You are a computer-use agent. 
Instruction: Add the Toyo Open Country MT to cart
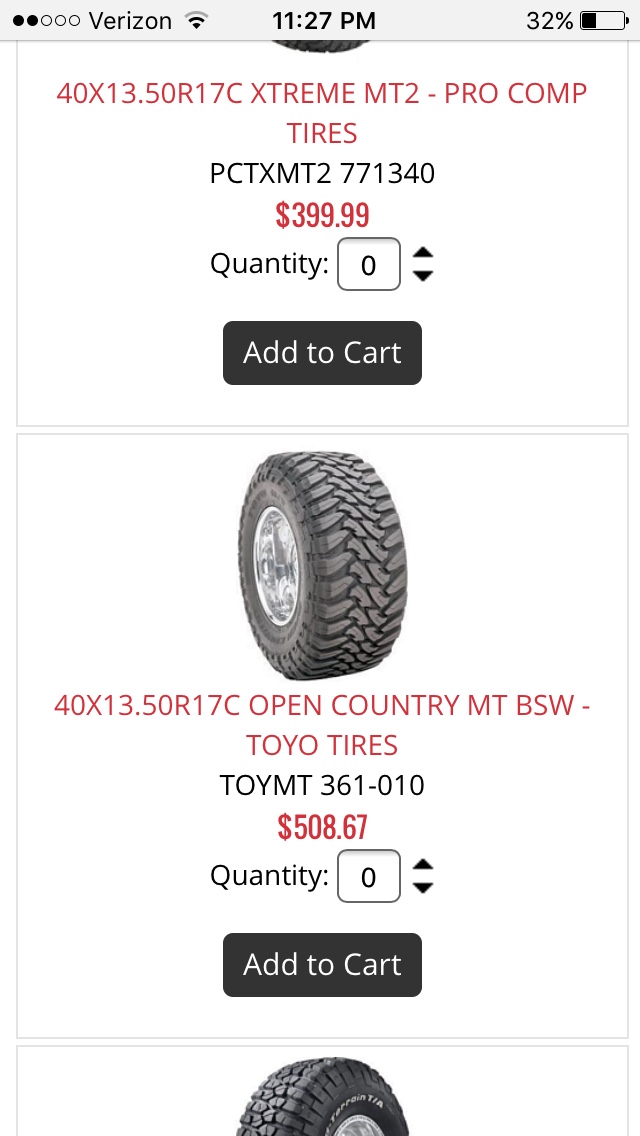pyautogui.click(x=322, y=965)
